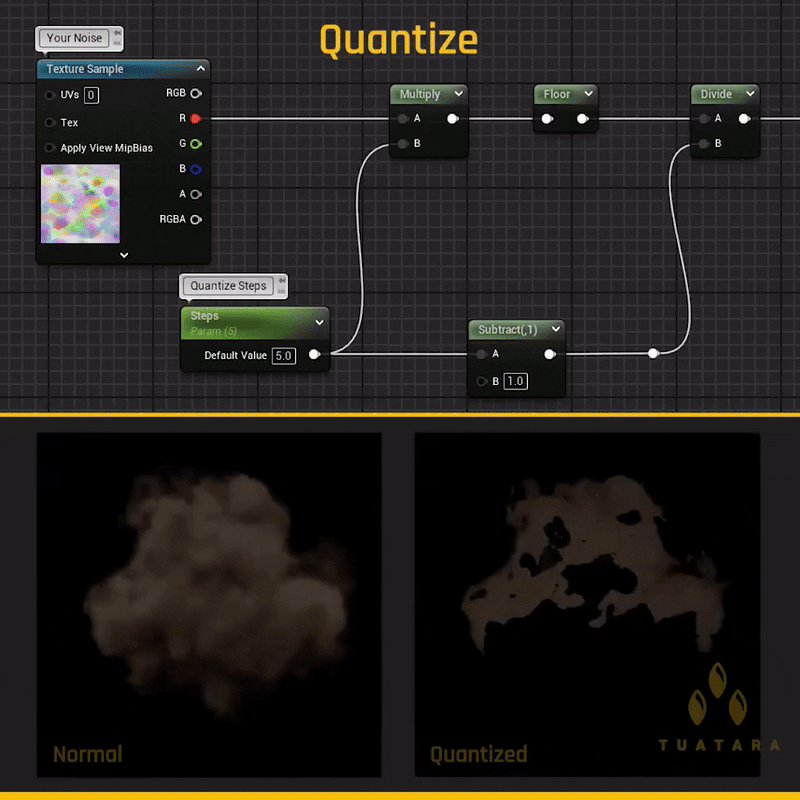Select the Divide node title
Viewport: 800px width, 800px height.
pos(716,94)
